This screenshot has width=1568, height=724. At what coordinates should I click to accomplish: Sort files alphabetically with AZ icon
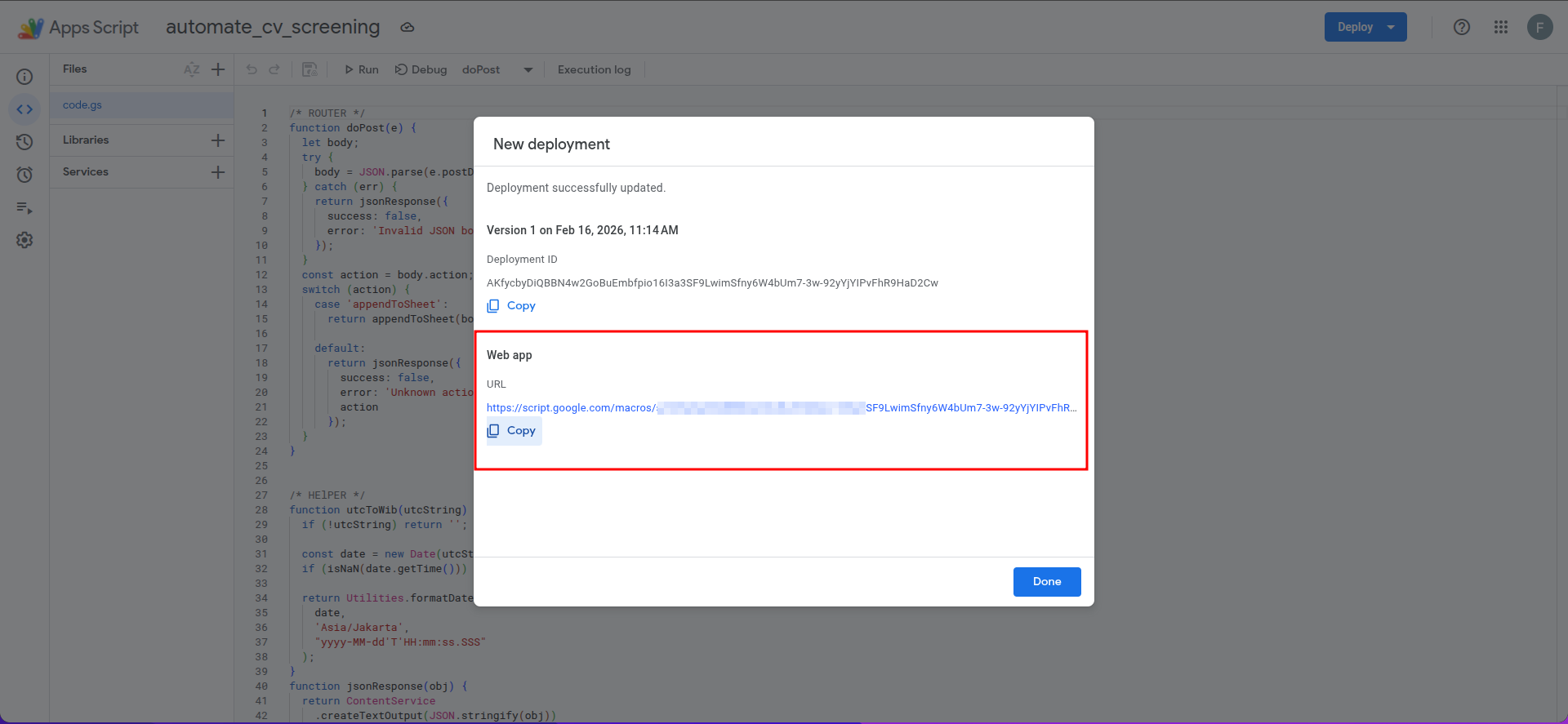(192, 69)
